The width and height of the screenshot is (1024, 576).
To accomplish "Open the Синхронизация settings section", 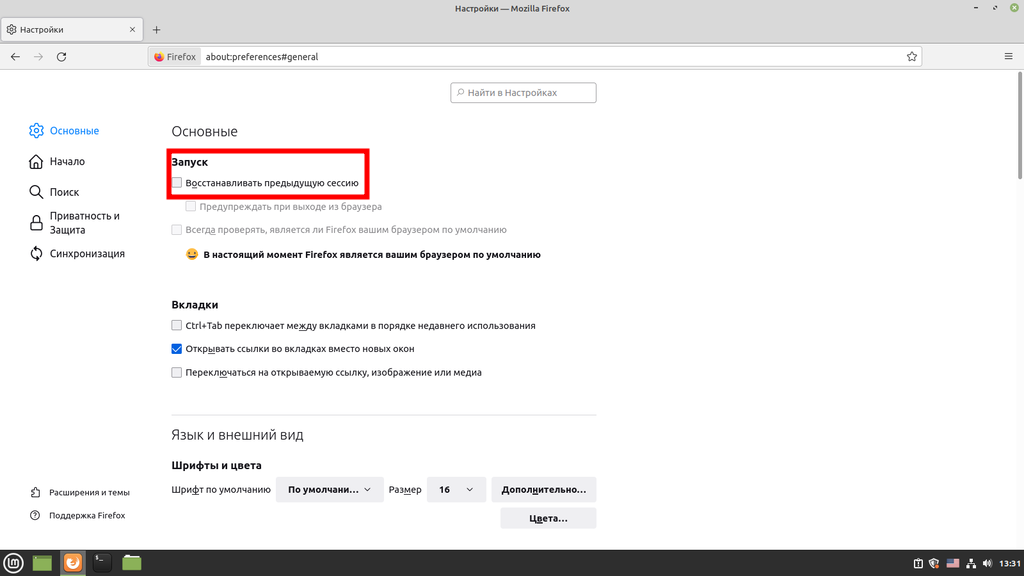I will tap(86, 254).
